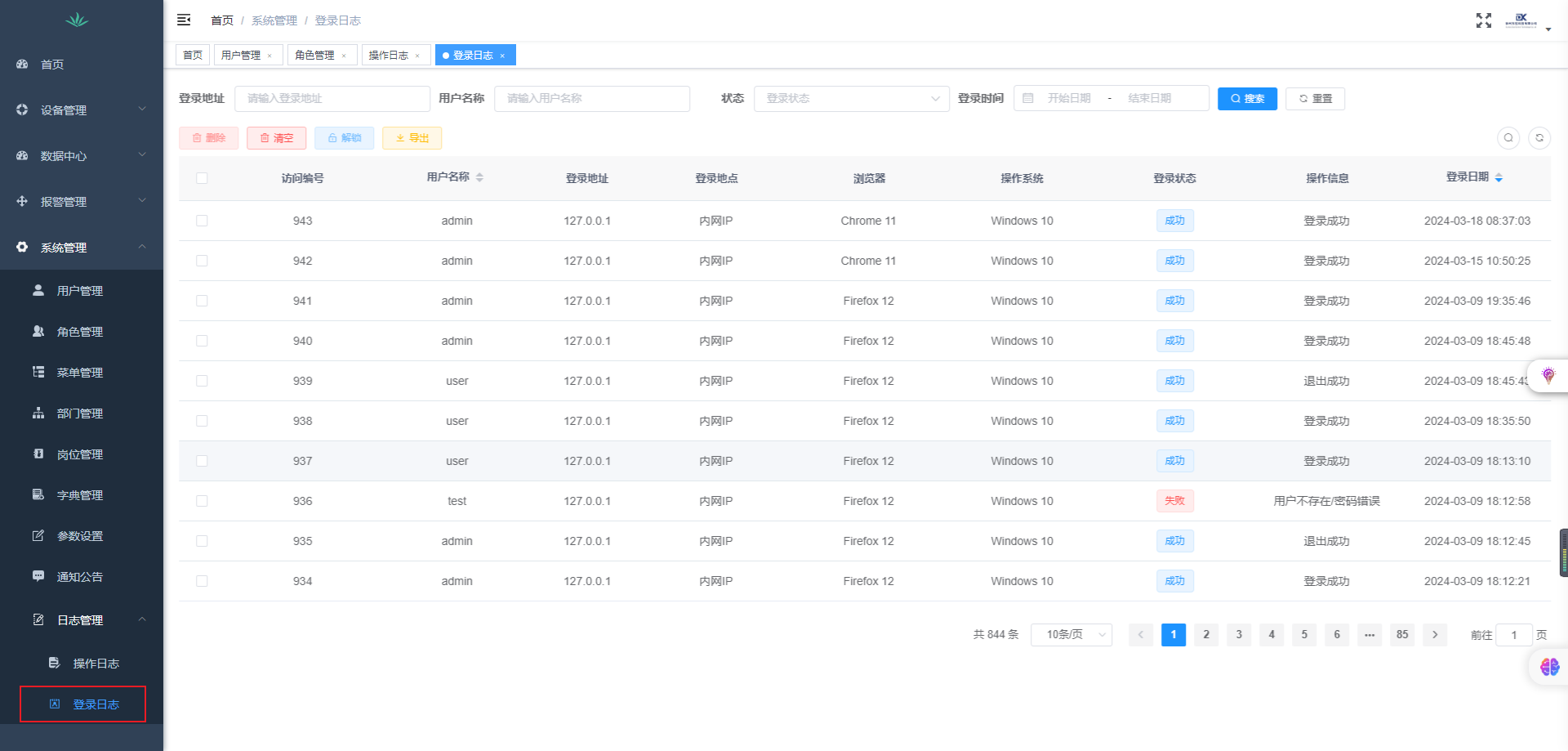
Task: Click the 重置 button
Action: [1315, 98]
